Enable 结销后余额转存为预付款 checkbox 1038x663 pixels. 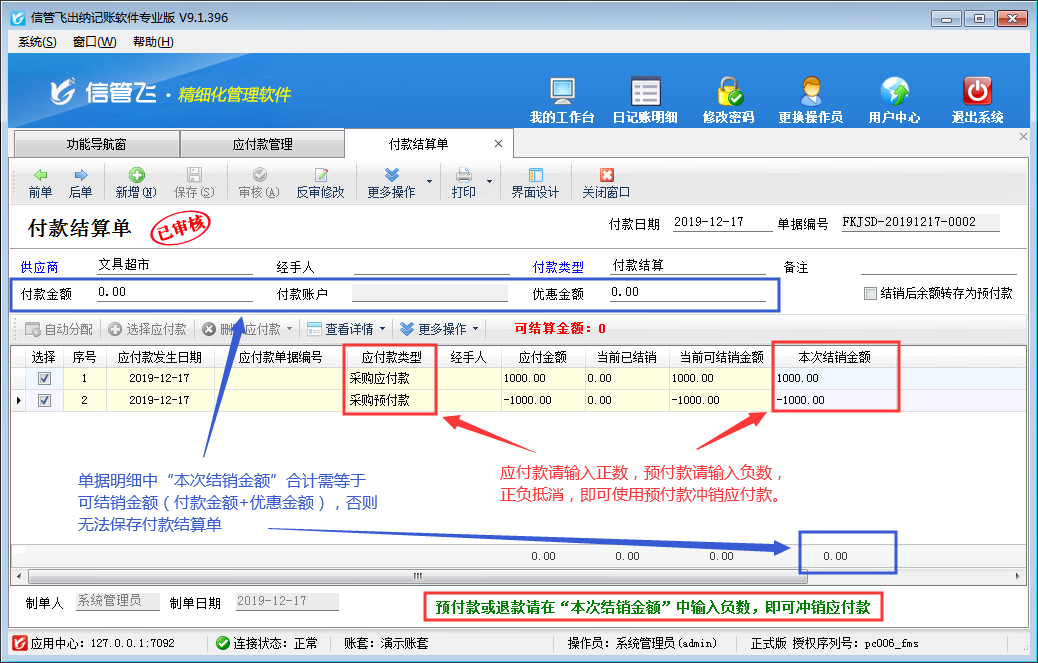pos(870,294)
